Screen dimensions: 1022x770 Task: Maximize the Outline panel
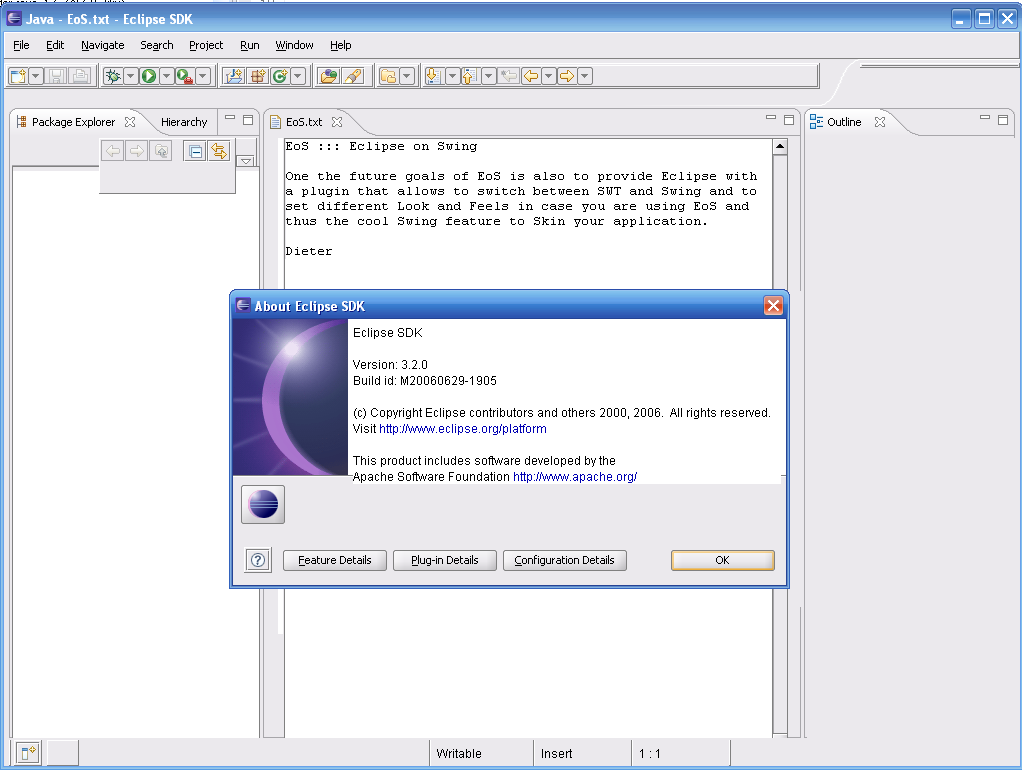(x=1003, y=120)
